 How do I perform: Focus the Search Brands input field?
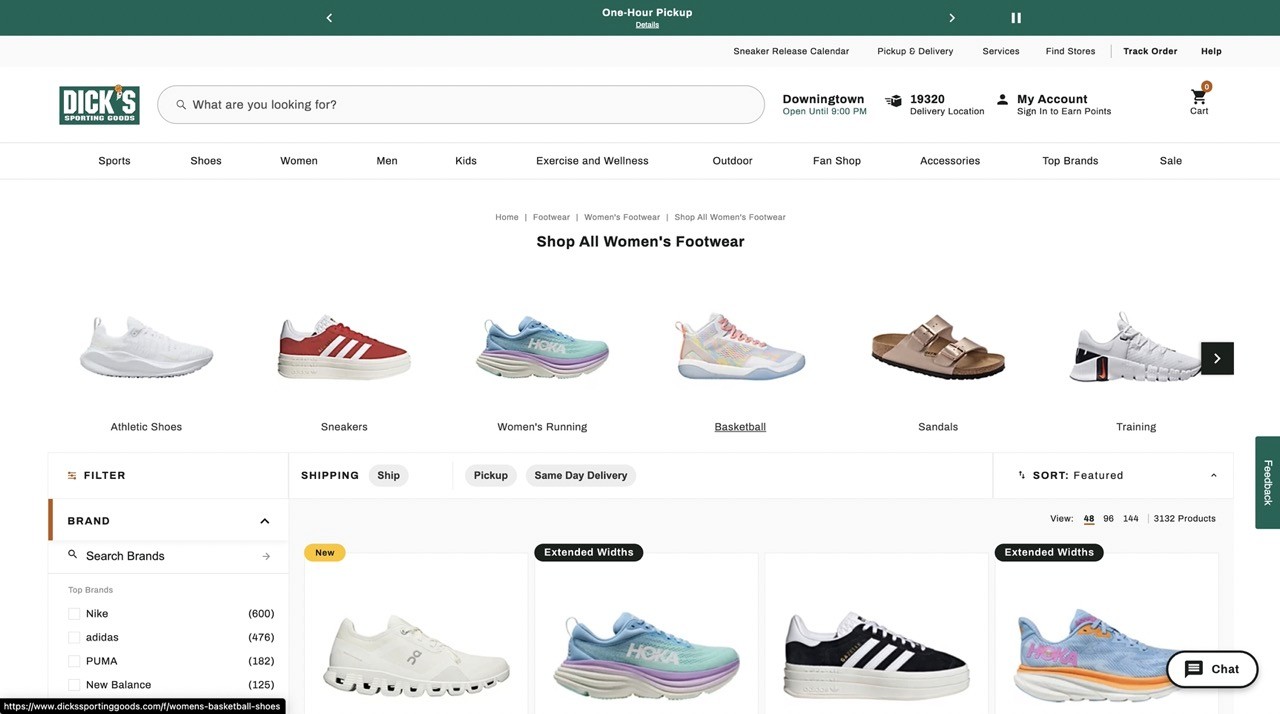(170, 556)
